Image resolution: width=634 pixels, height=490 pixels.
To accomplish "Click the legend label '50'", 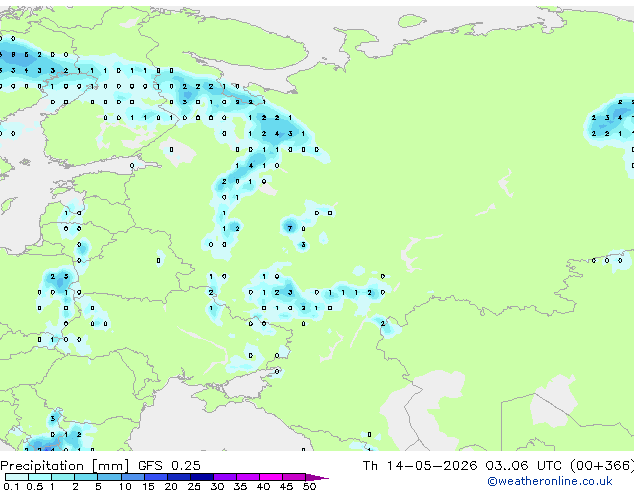I will tap(309, 486).
